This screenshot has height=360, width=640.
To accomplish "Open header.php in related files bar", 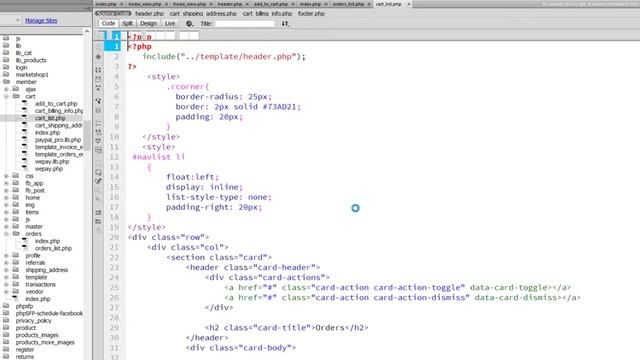I will point(149,13).
